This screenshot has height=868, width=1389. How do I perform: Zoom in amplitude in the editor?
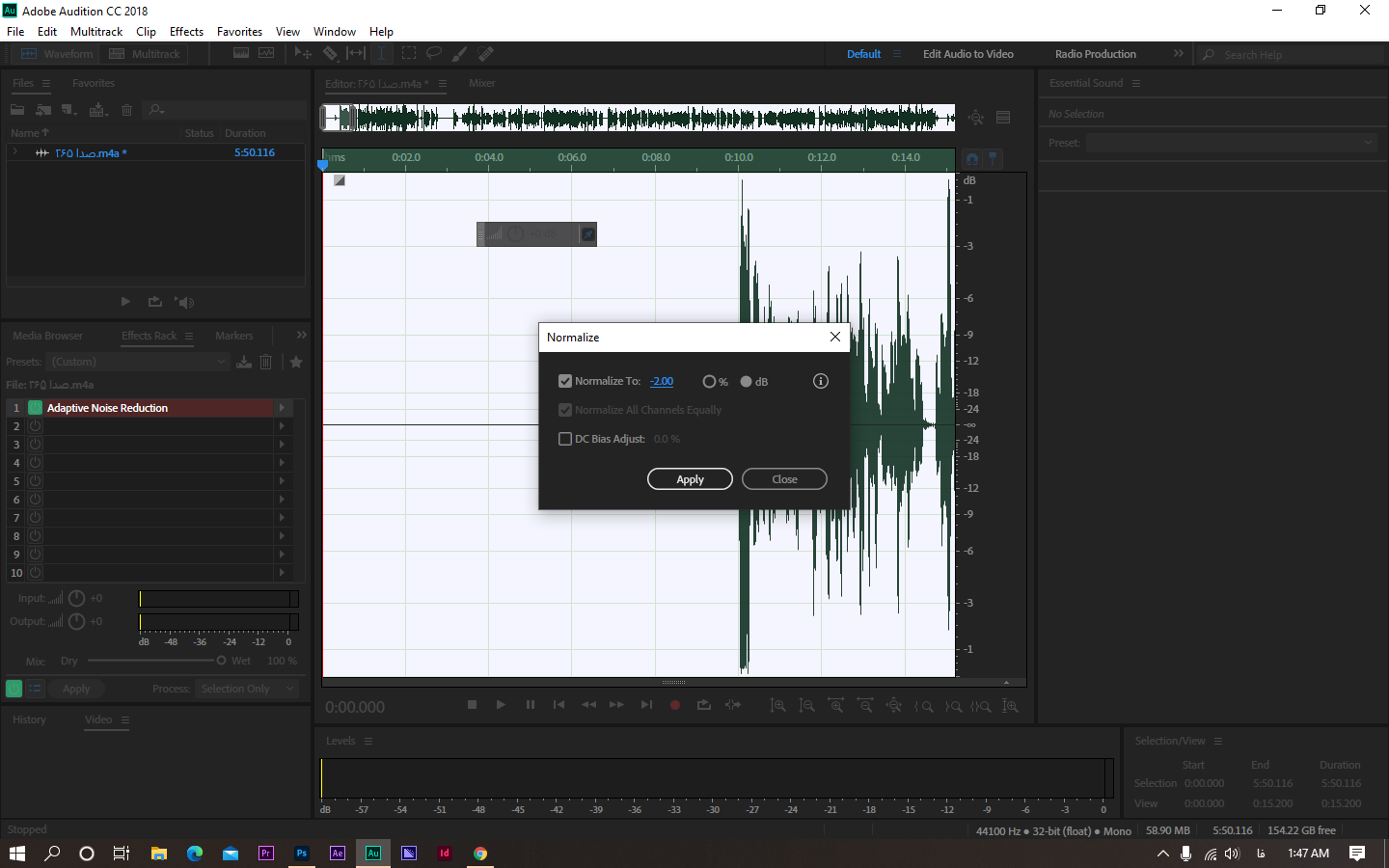pos(777,706)
